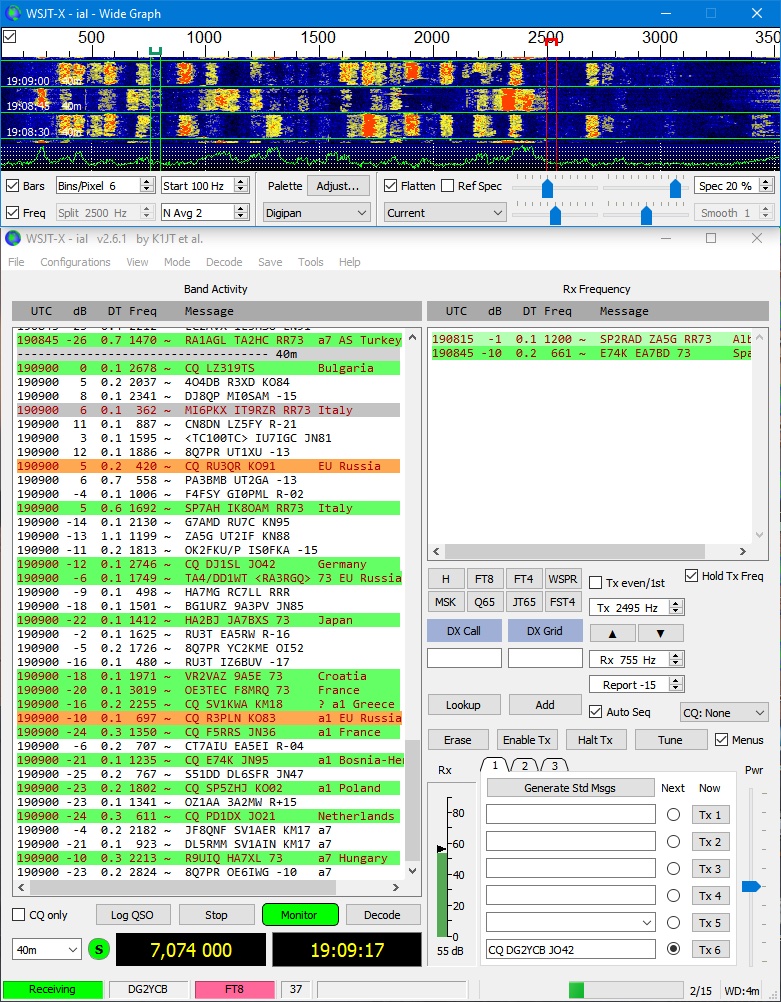Click the green S sync indicator icon
Viewport: 781px width, 1002px height.
coord(98,950)
